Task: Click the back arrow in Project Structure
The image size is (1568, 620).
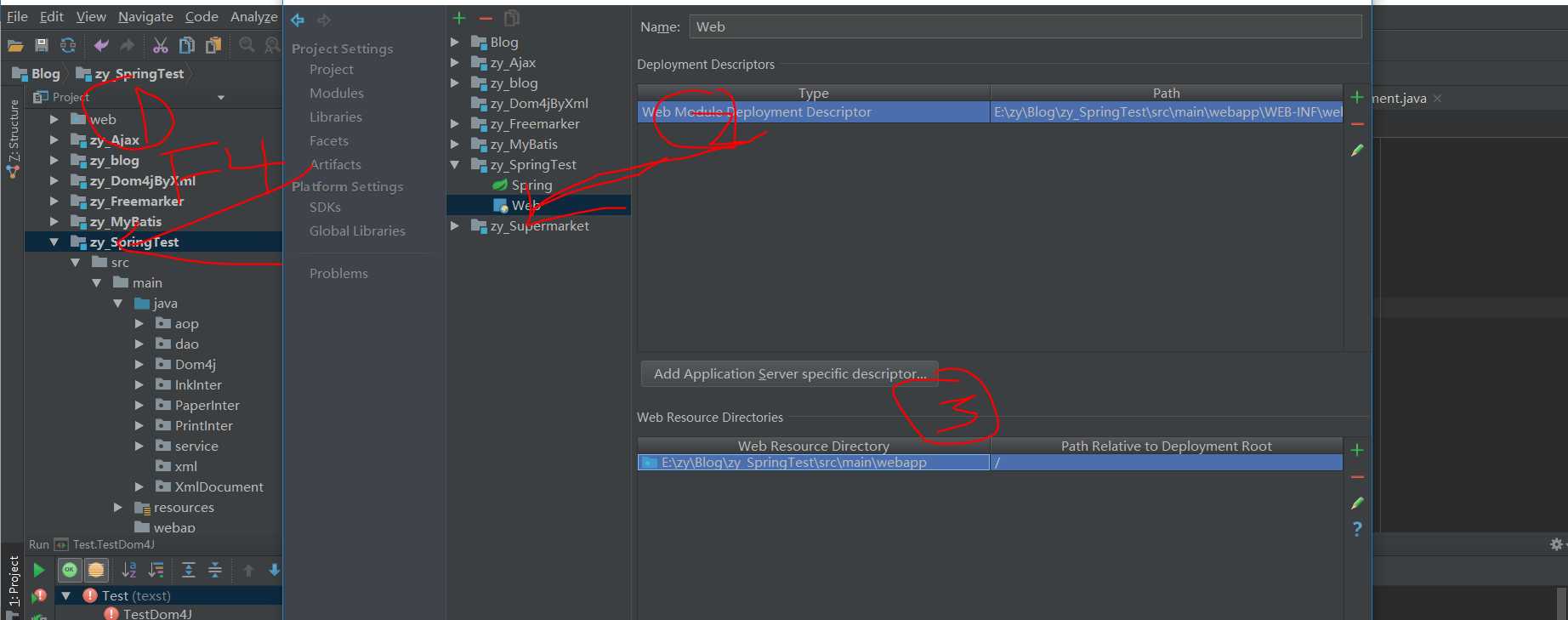Action: pyautogui.click(x=298, y=20)
